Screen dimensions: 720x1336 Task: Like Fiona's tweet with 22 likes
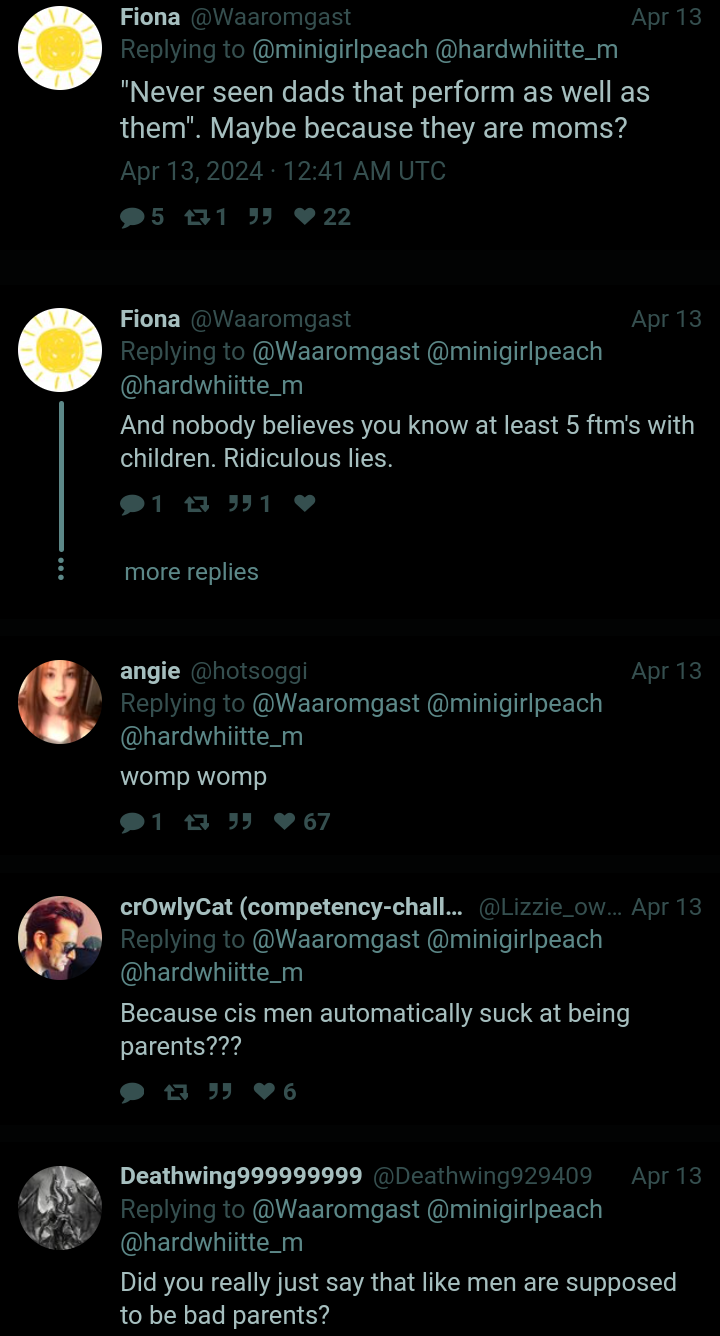305,217
